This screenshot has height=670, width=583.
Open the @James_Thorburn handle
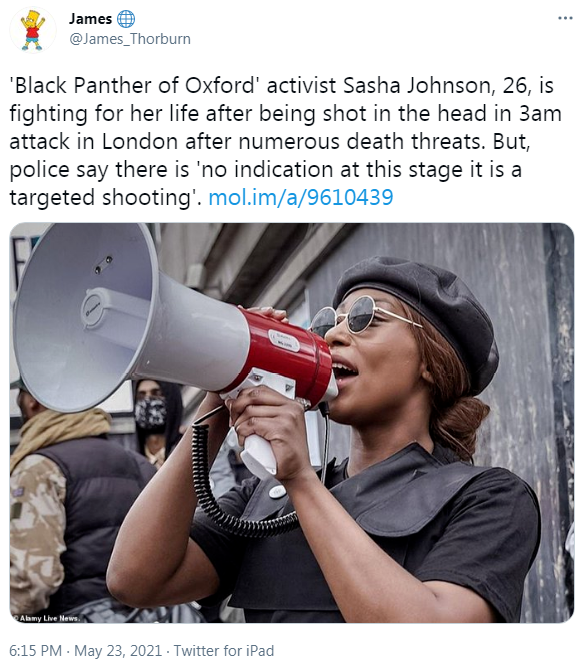pyautogui.click(x=130, y=39)
